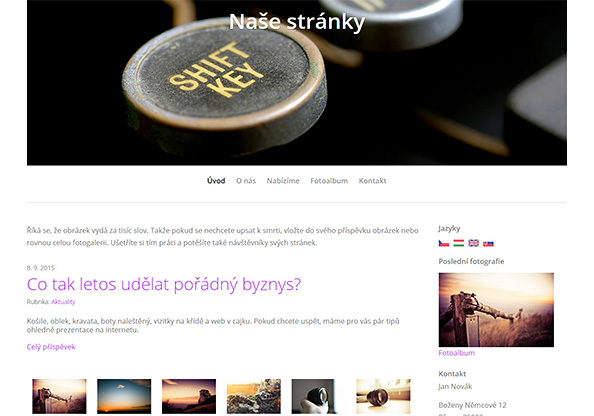The image size is (594, 416).
Task: Open the Fotoalbum link under the sidebar photo
Action: click(456, 353)
